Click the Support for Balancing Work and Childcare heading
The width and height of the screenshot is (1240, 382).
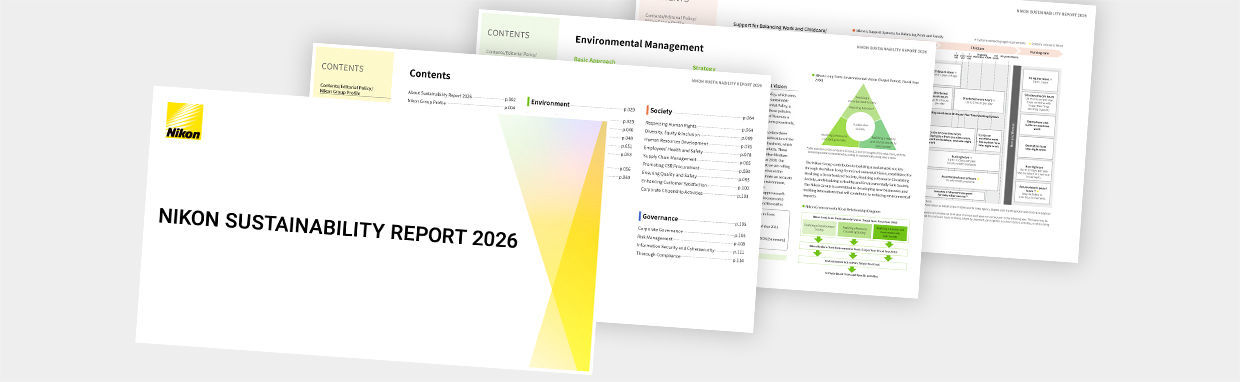point(780,28)
